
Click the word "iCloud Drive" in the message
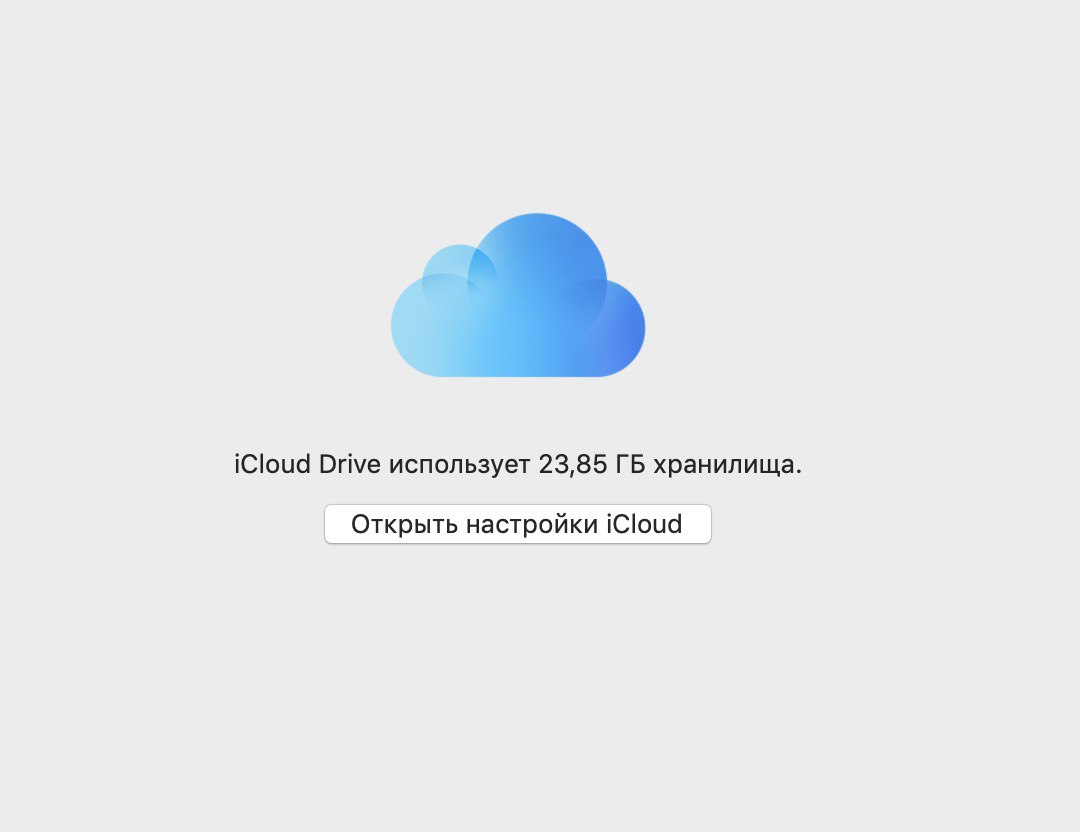tap(307, 464)
